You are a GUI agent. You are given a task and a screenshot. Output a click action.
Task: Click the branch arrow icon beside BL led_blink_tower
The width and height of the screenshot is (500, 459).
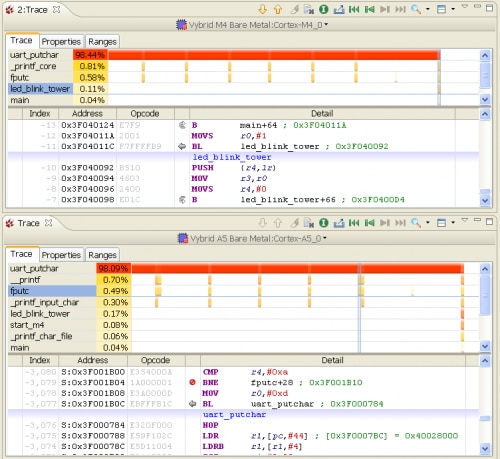pos(182,146)
